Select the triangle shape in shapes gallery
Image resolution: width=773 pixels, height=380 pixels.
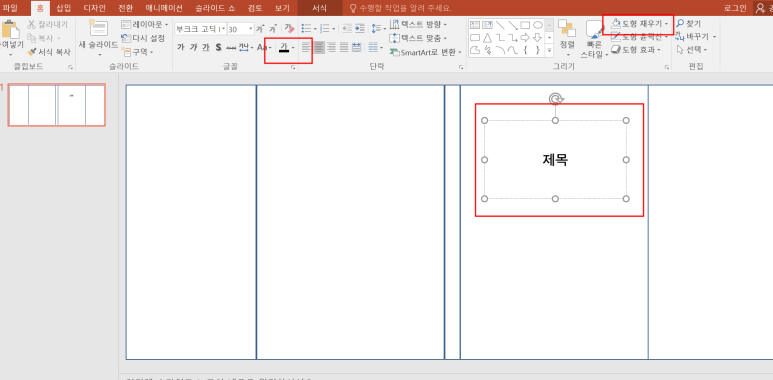click(x=488, y=37)
